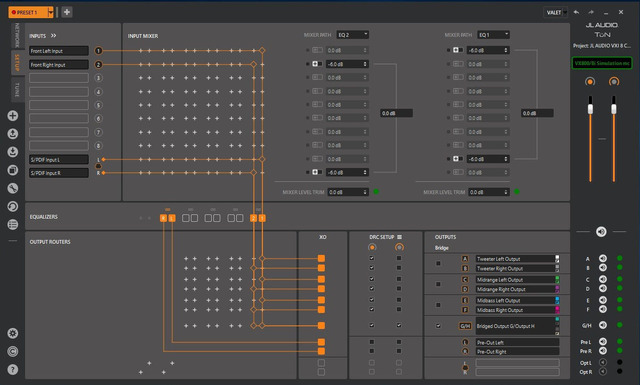This screenshot has width=640, height=385.
Task: Mute output channel A speaker icon
Action: coord(602,258)
